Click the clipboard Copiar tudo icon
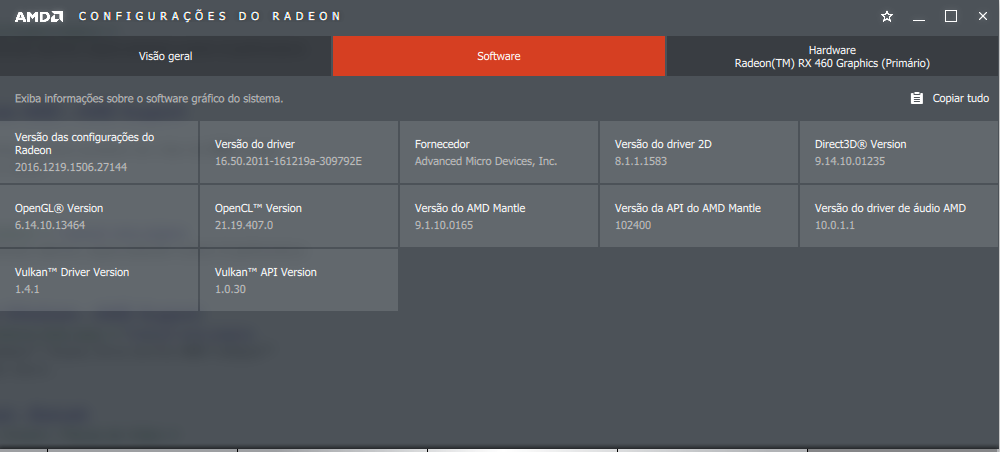The height and width of the screenshot is (452, 1000). click(x=916, y=98)
